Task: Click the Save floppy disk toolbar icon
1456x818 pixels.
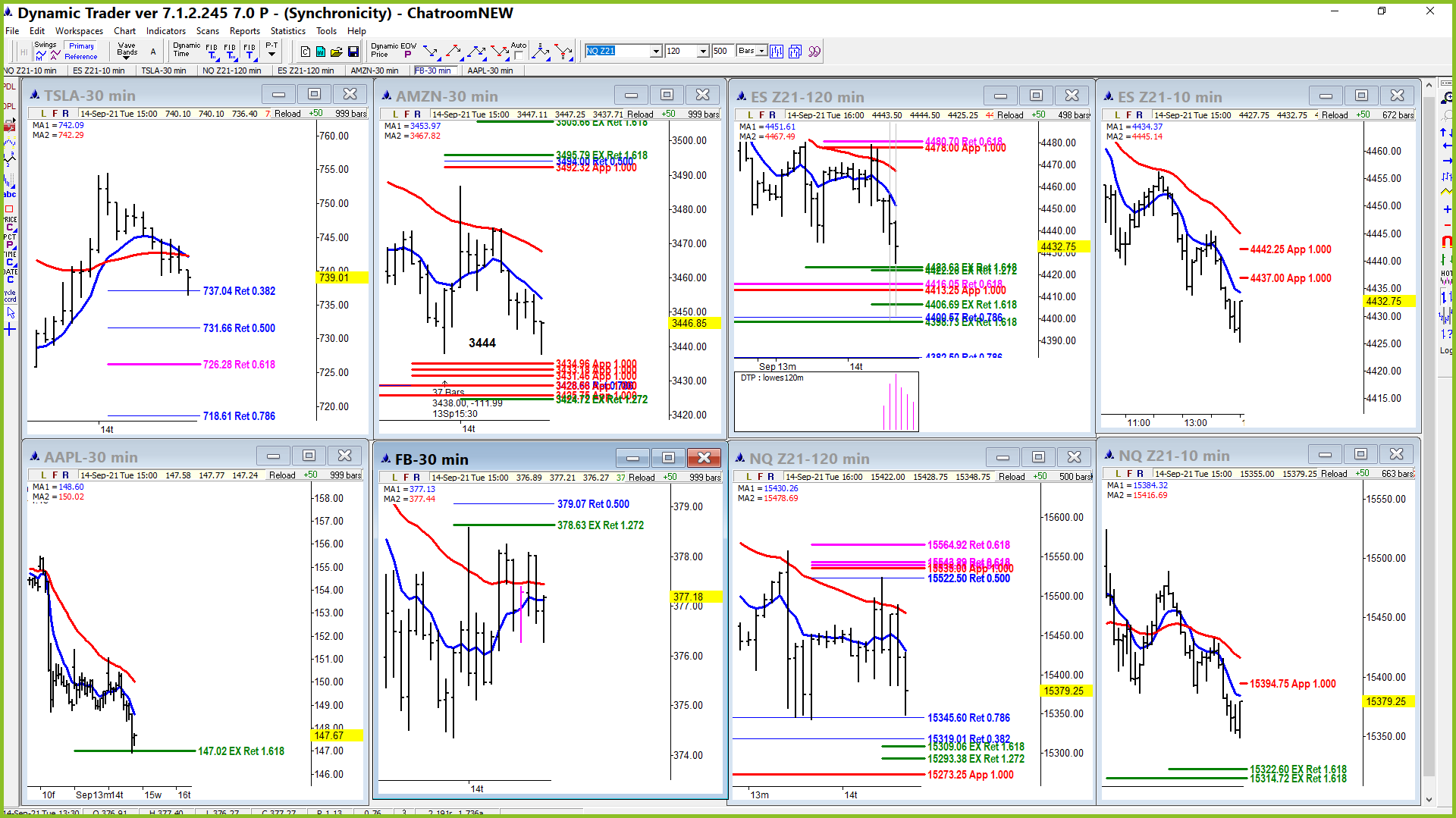Action: click(353, 52)
